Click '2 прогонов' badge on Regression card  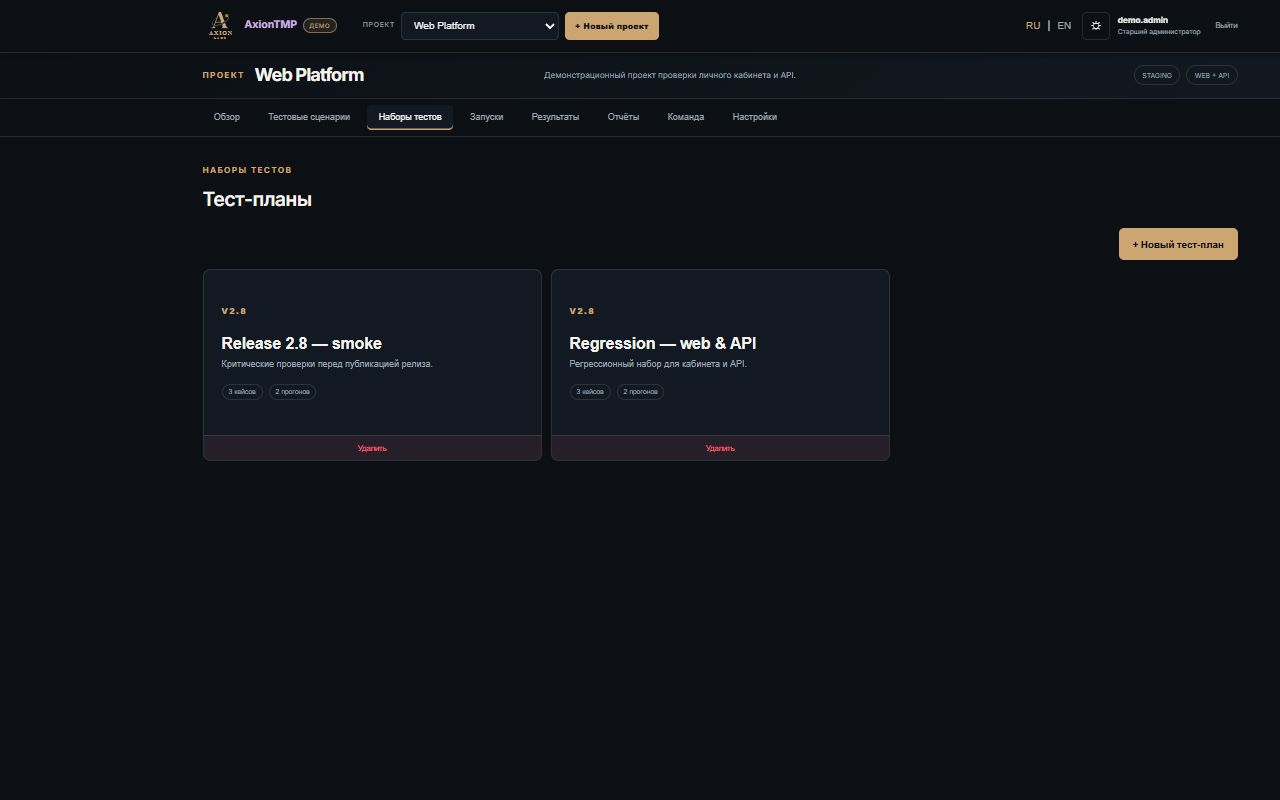[640, 392]
